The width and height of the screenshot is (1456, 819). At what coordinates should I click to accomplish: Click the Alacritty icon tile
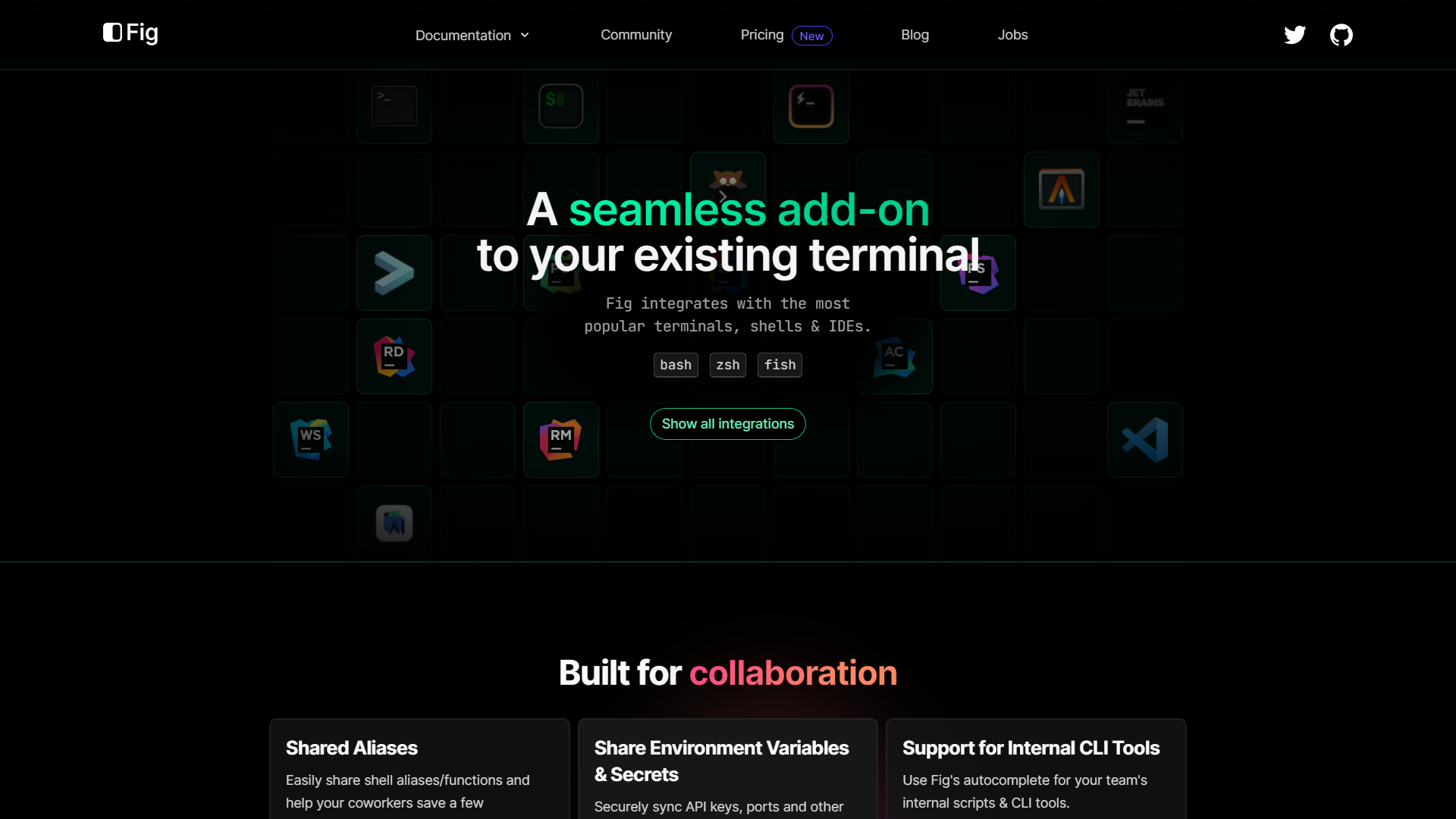(x=1062, y=190)
